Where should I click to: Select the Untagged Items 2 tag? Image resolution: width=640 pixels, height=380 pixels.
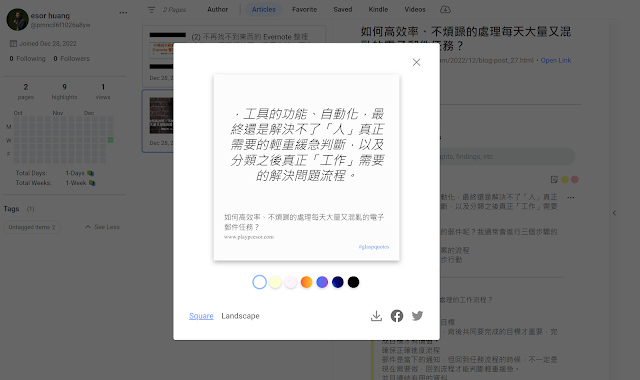32,227
